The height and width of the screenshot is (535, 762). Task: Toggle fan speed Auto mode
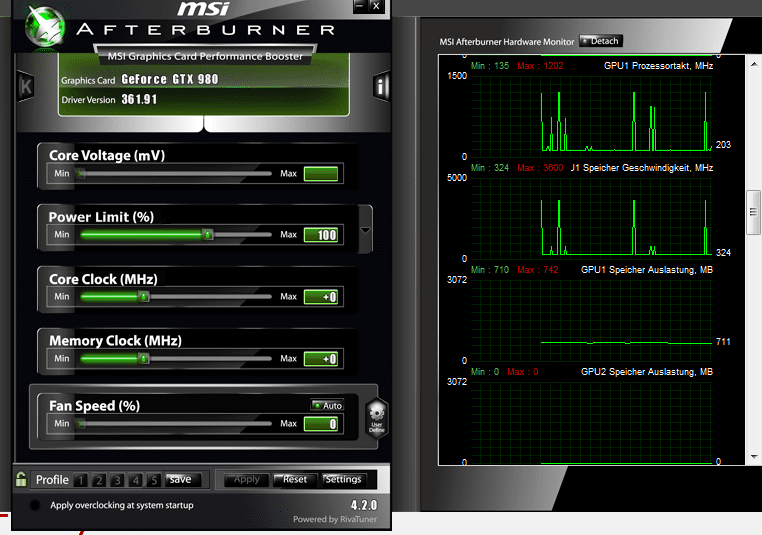tap(327, 405)
